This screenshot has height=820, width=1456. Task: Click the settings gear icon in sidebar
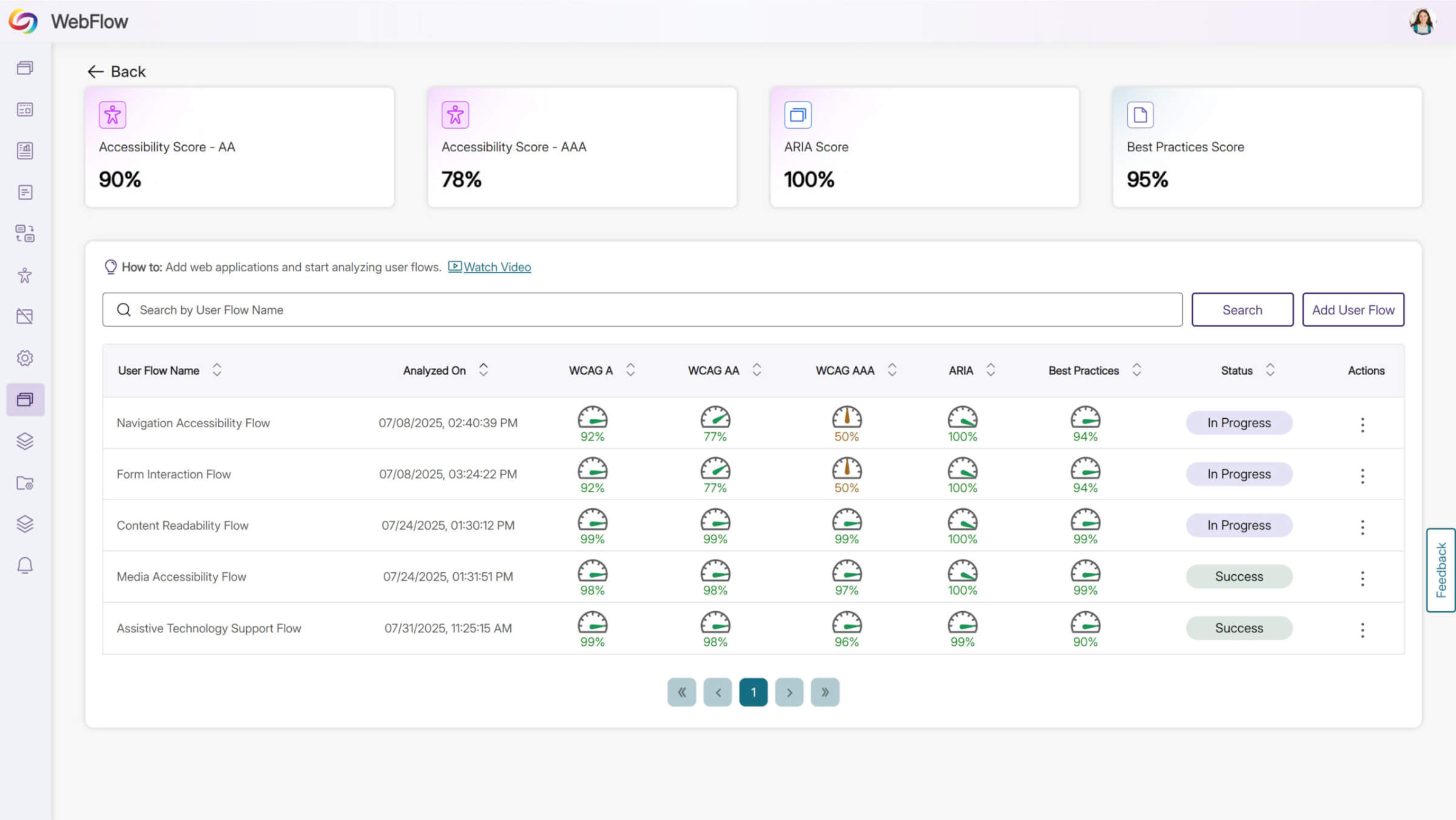tap(25, 358)
